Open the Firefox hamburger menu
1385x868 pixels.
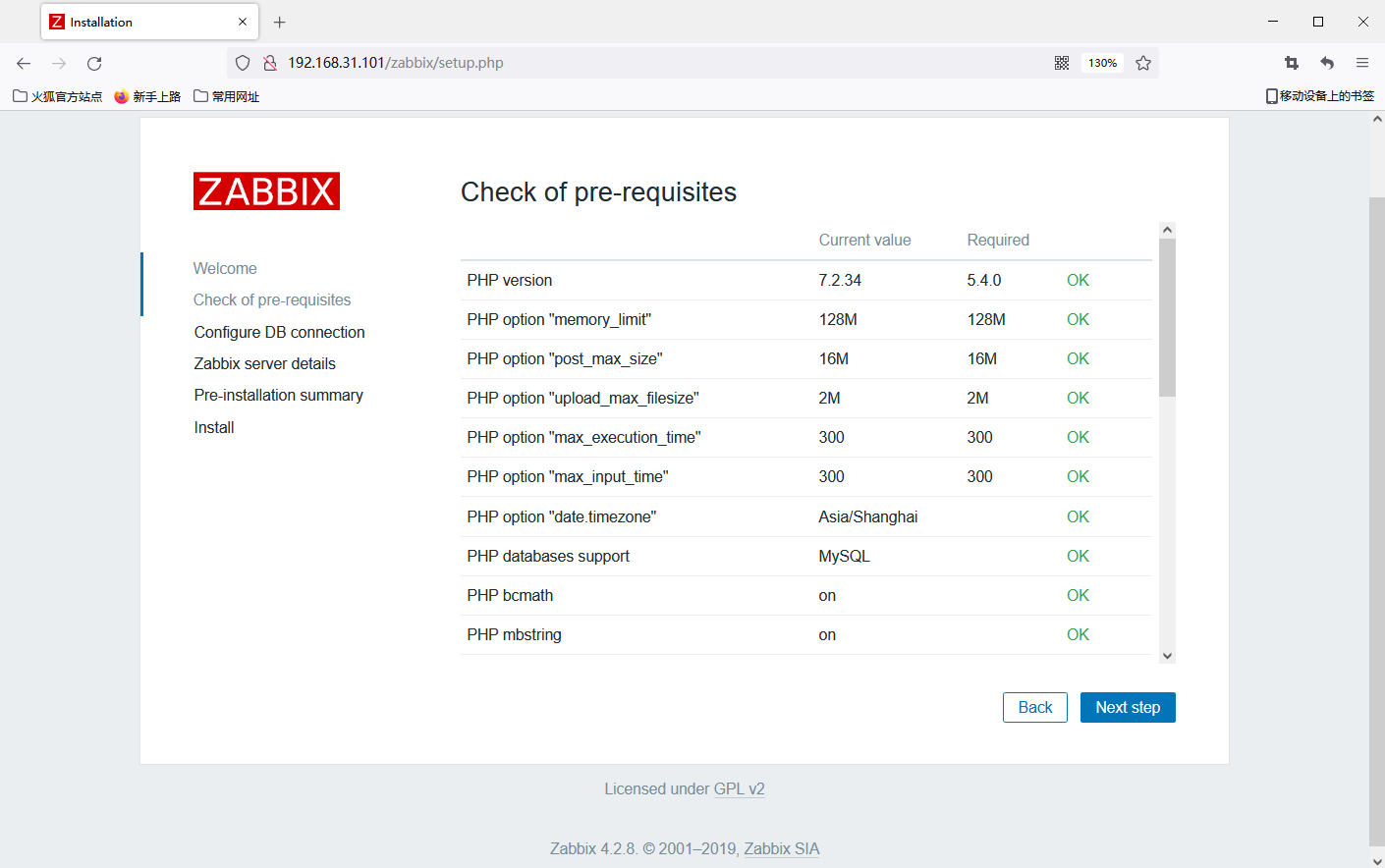click(x=1362, y=62)
